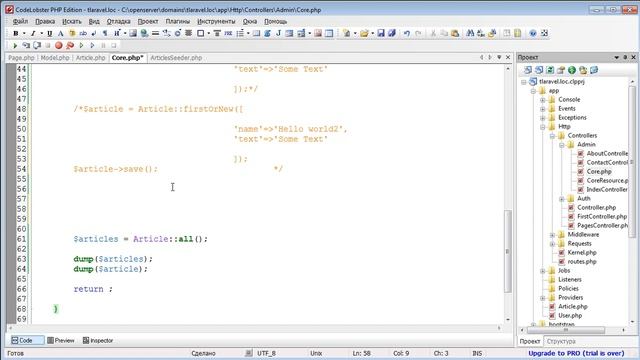Switch to the Article.php tab
Image resolution: width=640 pixels, height=360 pixels.
[91, 58]
